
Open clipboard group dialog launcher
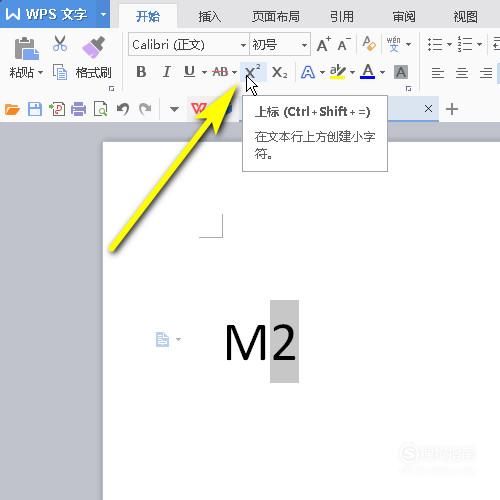(112, 89)
